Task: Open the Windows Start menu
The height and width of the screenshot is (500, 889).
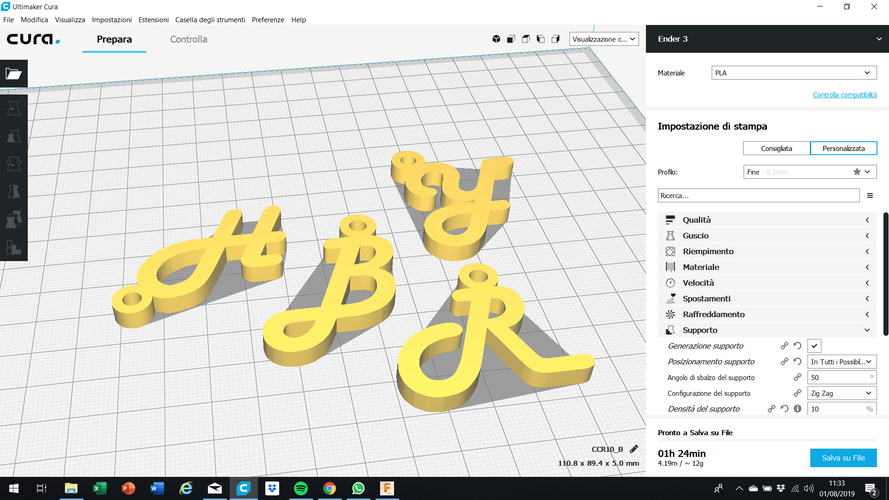Action: click(14, 488)
